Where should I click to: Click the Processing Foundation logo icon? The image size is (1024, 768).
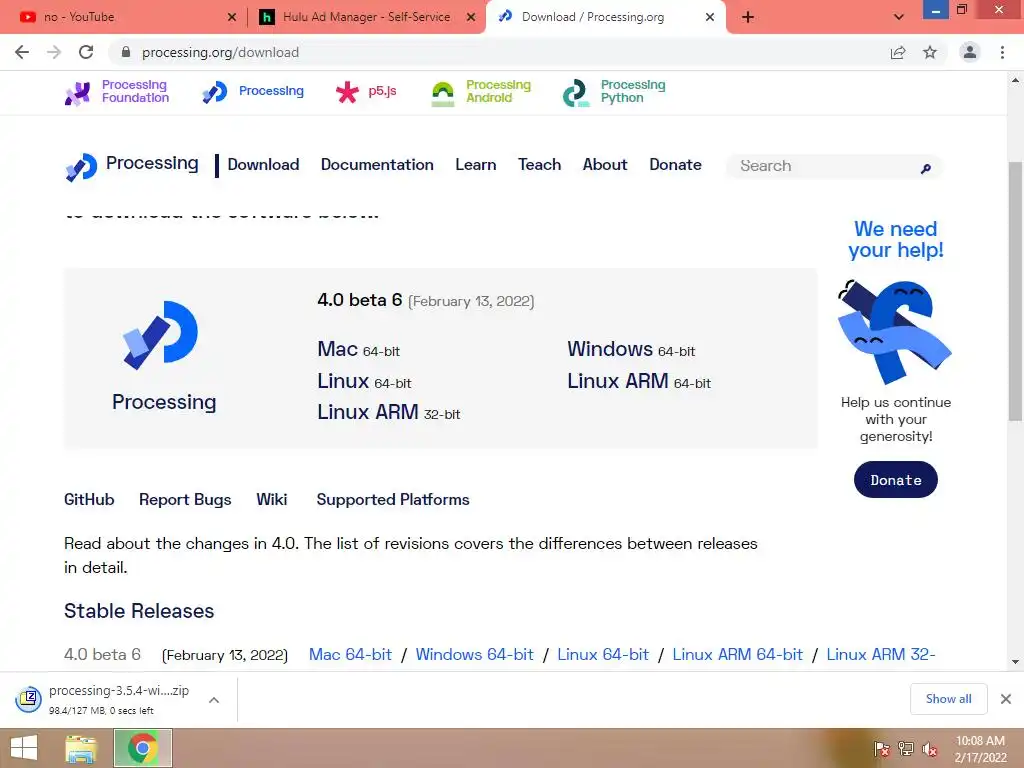click(x=78, y=93)
